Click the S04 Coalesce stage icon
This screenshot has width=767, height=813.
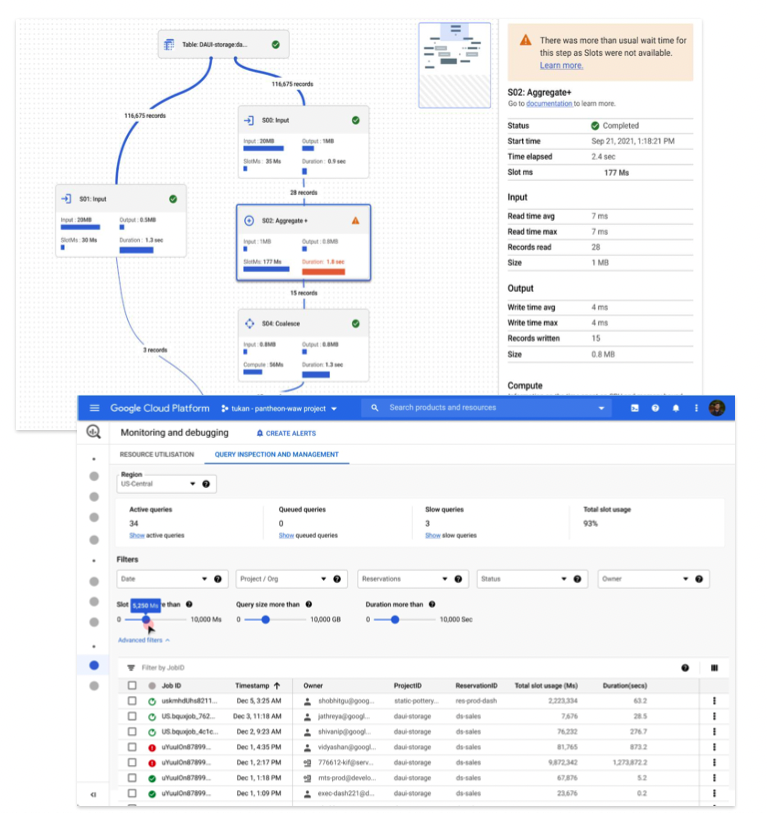click(249, 323)
